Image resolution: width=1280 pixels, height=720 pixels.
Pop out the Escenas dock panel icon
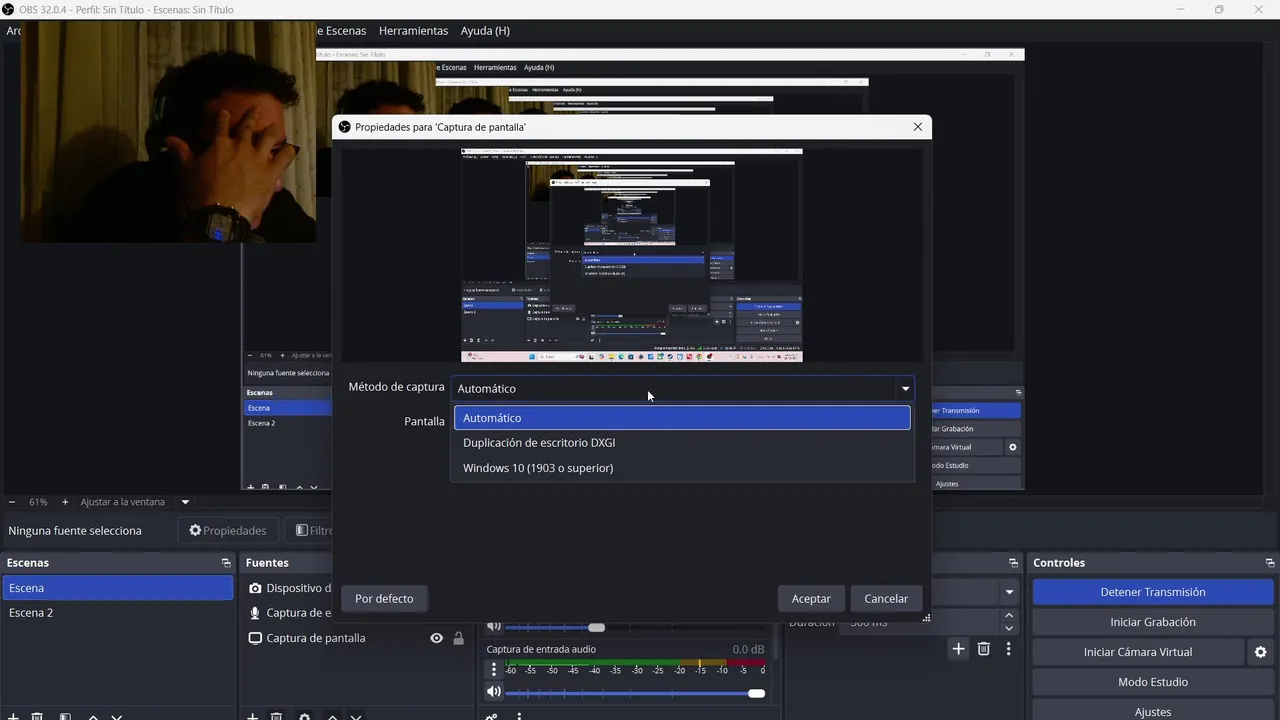click(226, 563)
